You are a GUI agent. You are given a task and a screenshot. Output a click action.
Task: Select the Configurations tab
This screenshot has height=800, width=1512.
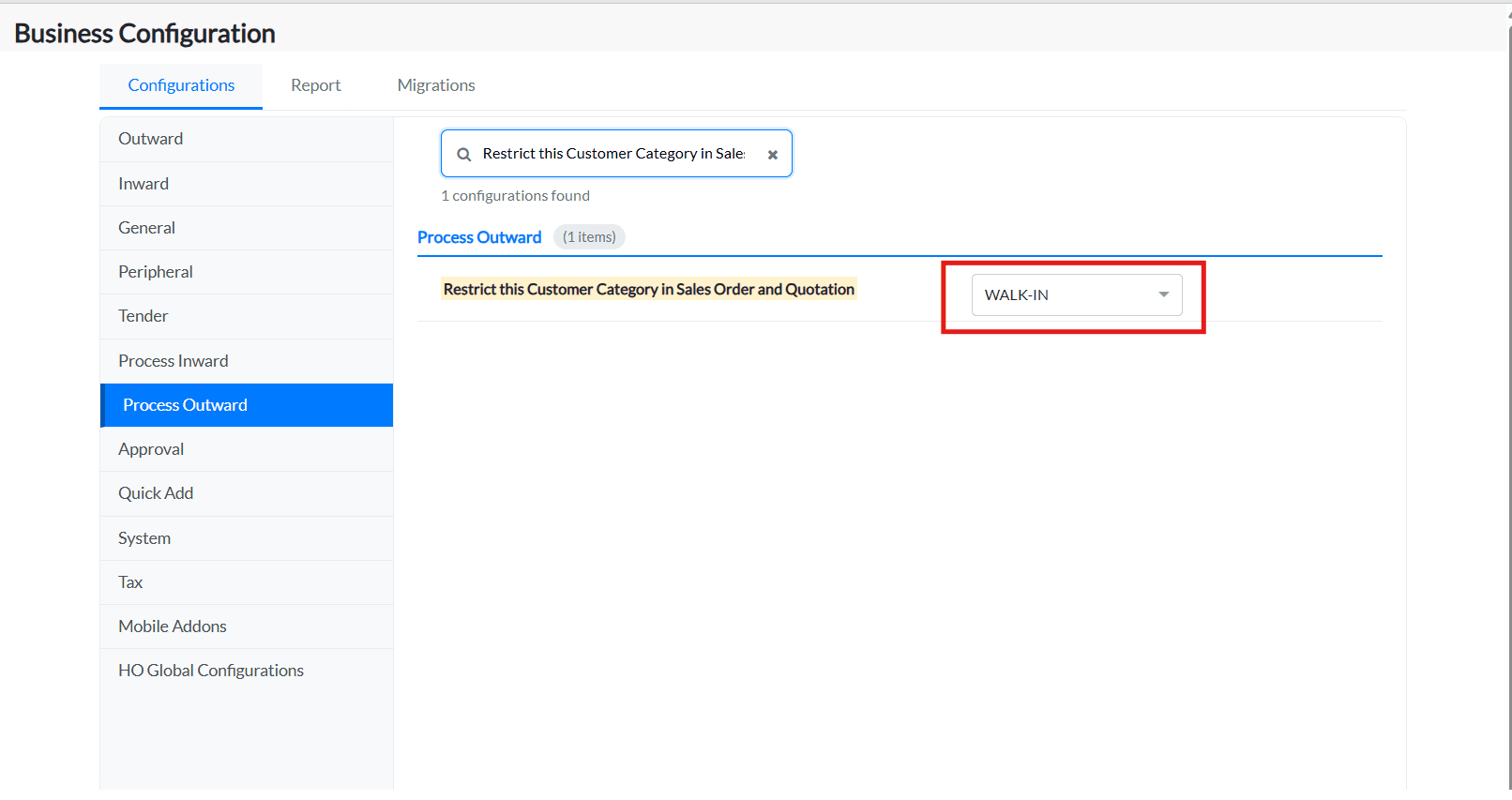coord(181,85)
